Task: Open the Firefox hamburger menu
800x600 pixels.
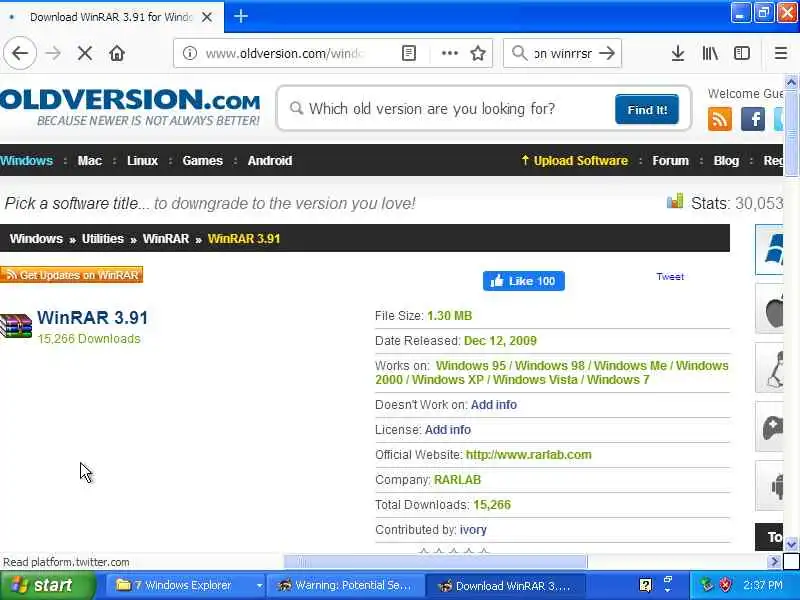Action: [781, 53]
